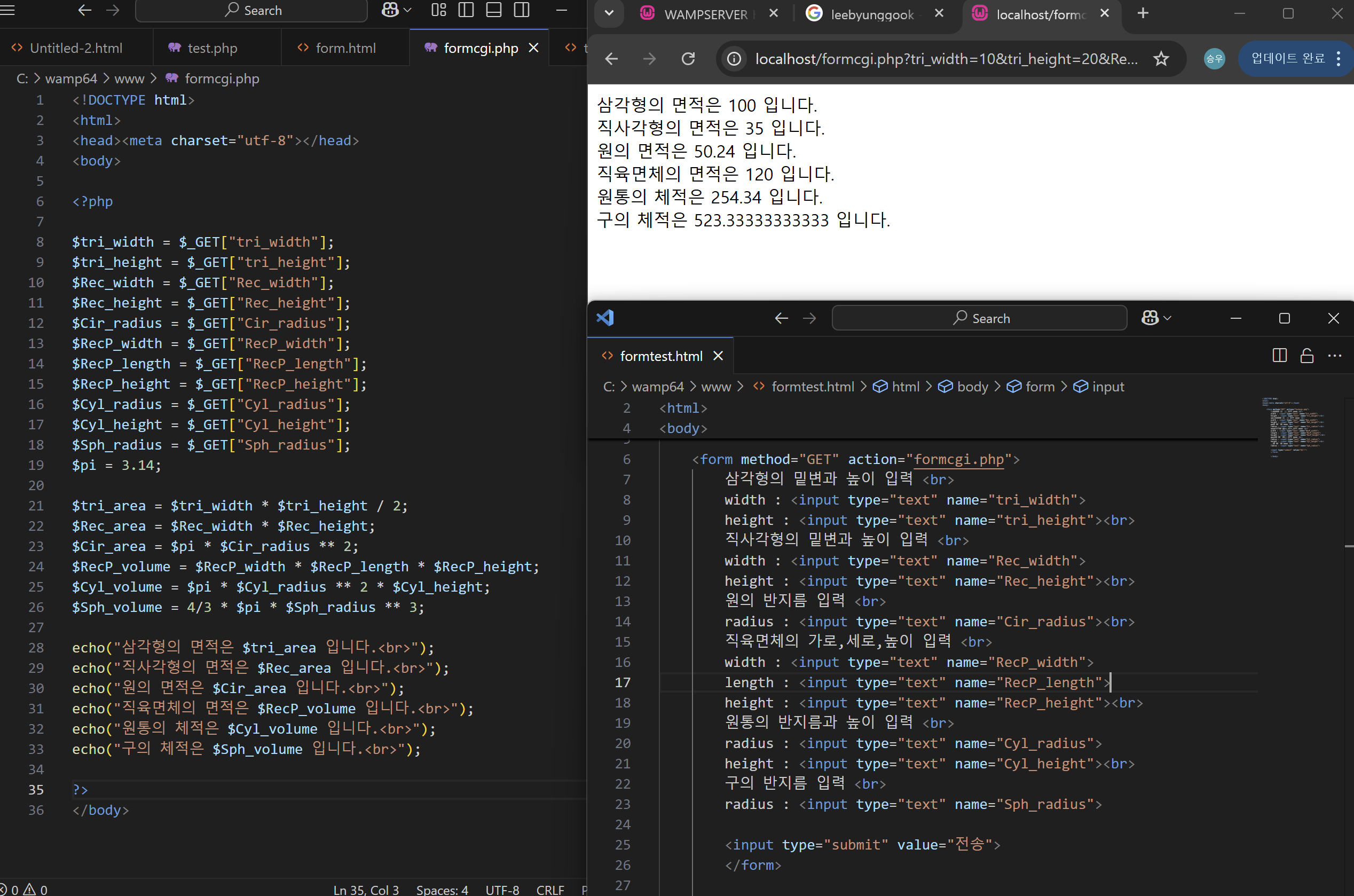1354x896 pixels.
Task: Open a new Chrome tab
Action: (x=1142, y=13)
